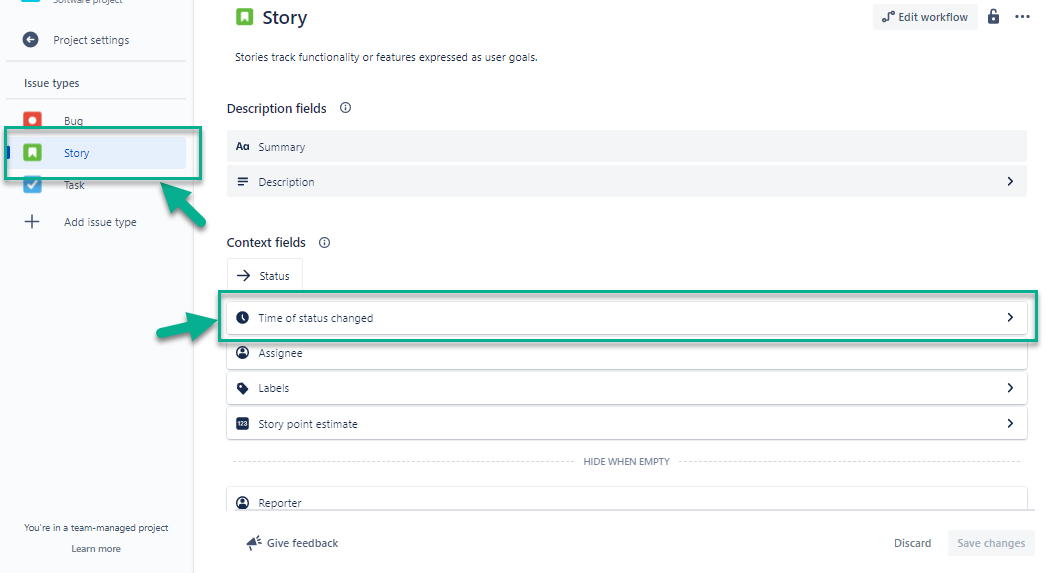The image size is (1060, 573).
Task: Open the three-dots more options menu
Action: coord(1022,17)
